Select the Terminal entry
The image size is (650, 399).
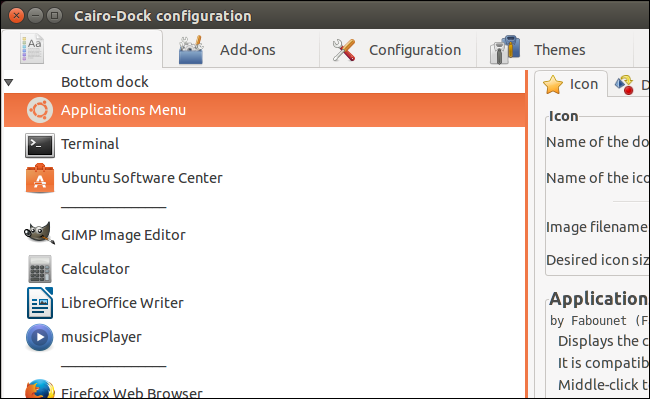pos(264,144)
